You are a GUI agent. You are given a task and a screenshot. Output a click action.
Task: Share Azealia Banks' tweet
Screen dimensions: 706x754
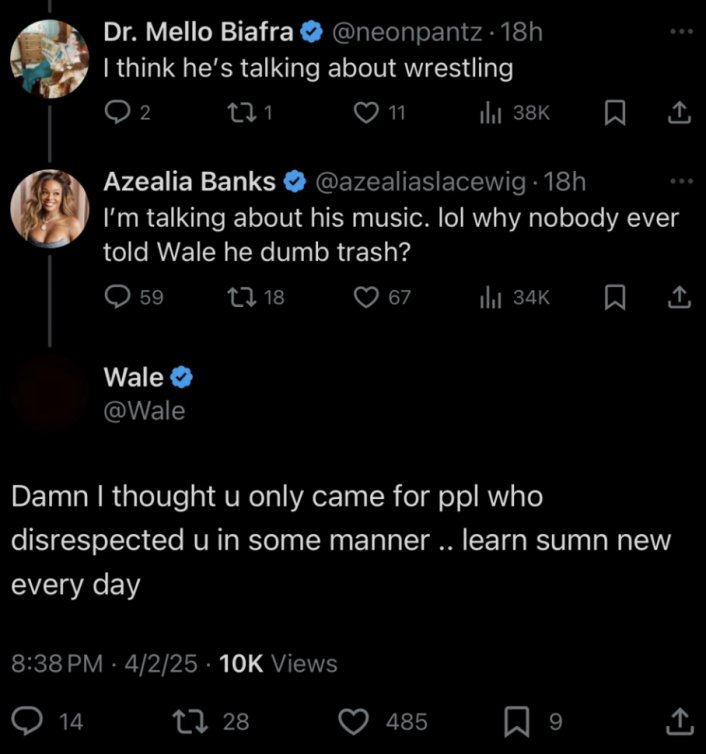click(680, 297)
